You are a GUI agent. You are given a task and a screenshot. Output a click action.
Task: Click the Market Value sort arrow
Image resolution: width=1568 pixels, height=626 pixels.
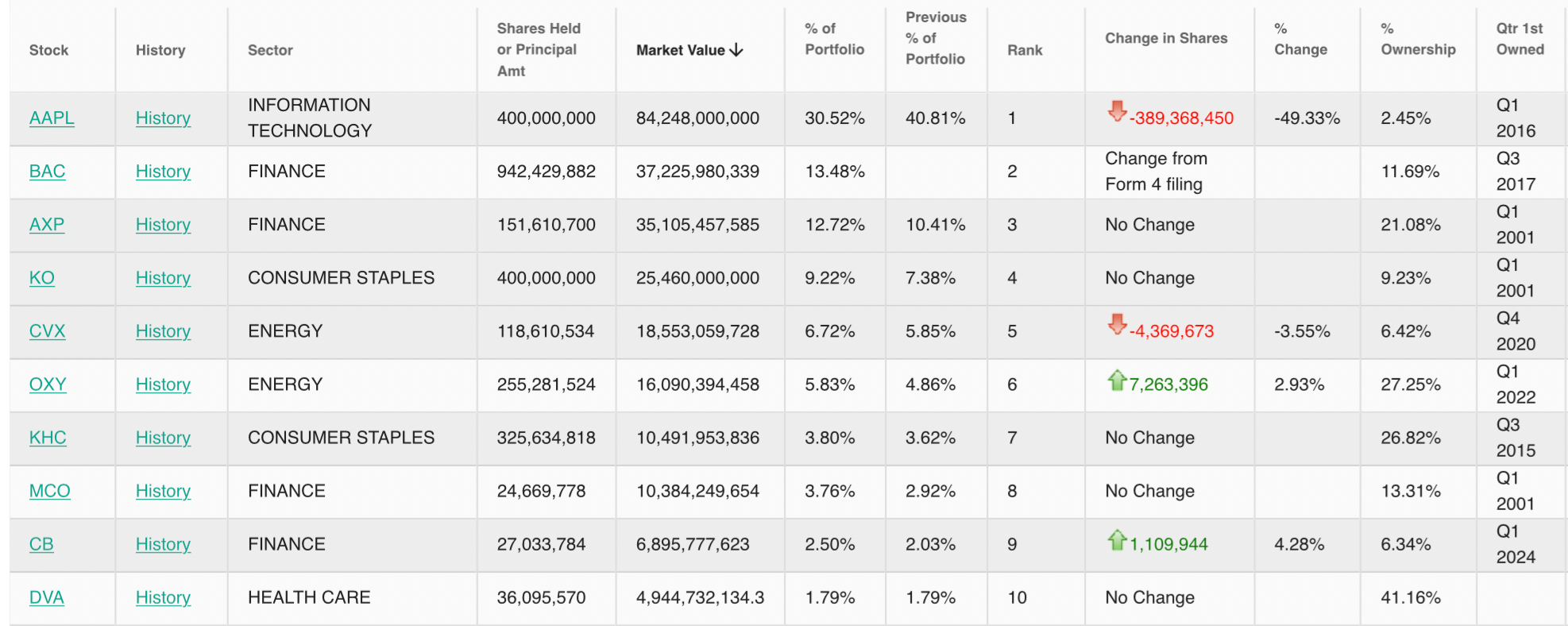coord(736,50)
